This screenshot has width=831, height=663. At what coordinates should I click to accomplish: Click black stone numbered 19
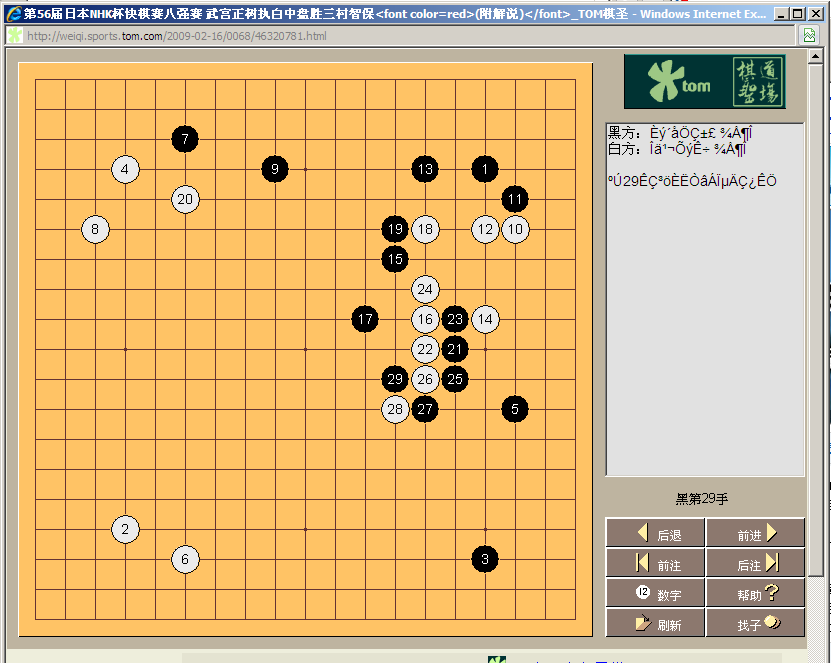395,229
